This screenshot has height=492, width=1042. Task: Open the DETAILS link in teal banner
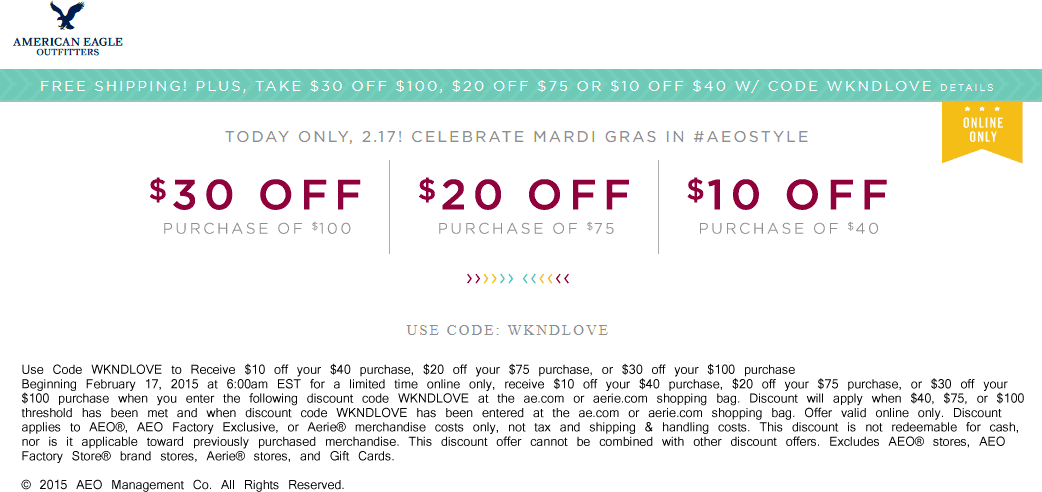967,87
